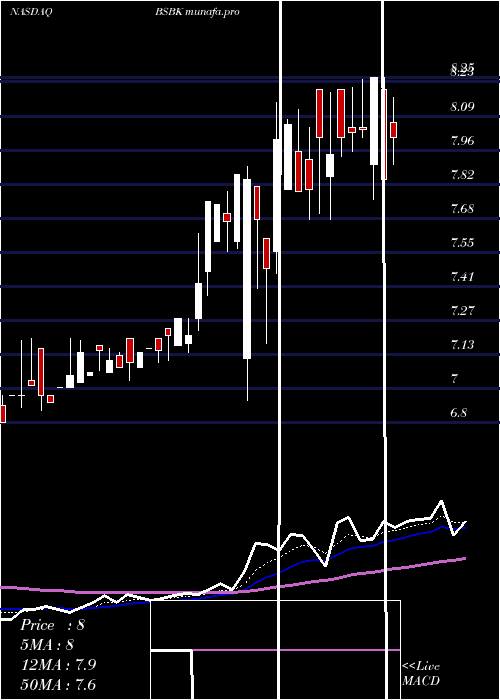Click the 7.41 price axis label

pos(462,277)
